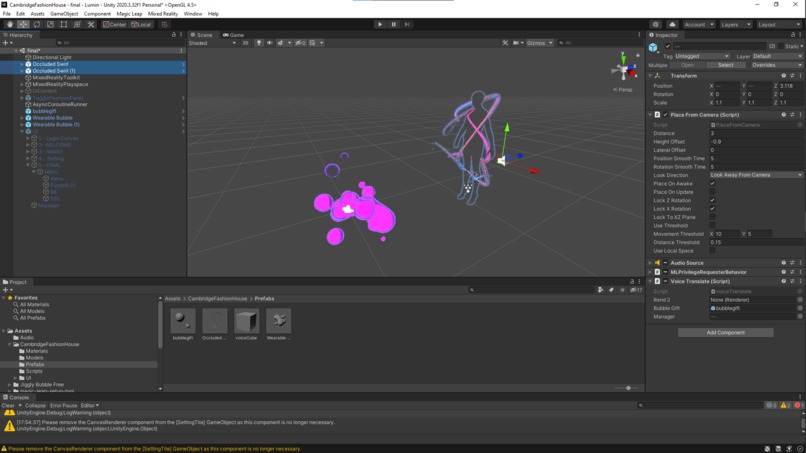Open the Mixed Reality menu

[162, 13]
